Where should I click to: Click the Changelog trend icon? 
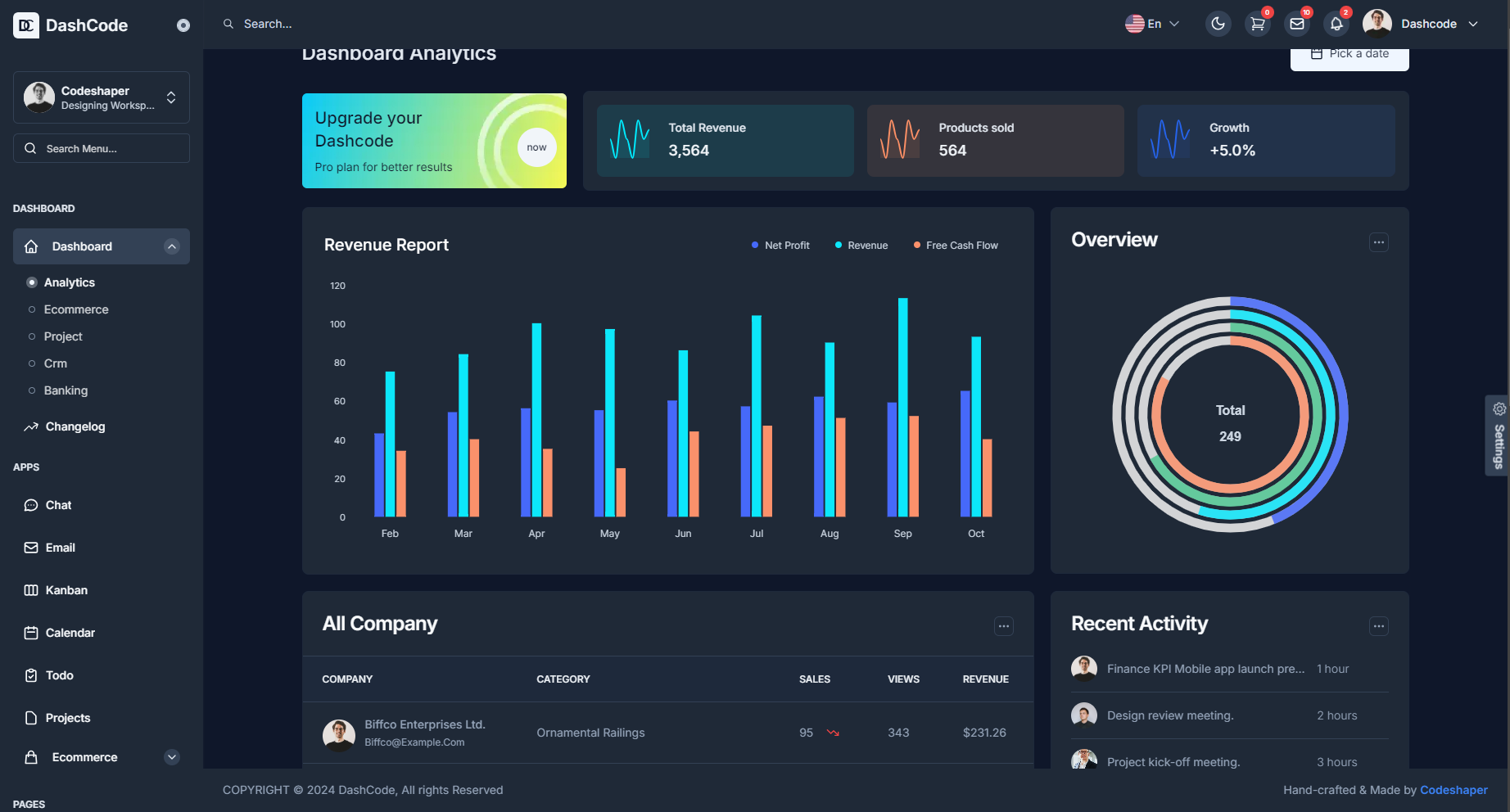pyautogui.click(x=31, y=426)
